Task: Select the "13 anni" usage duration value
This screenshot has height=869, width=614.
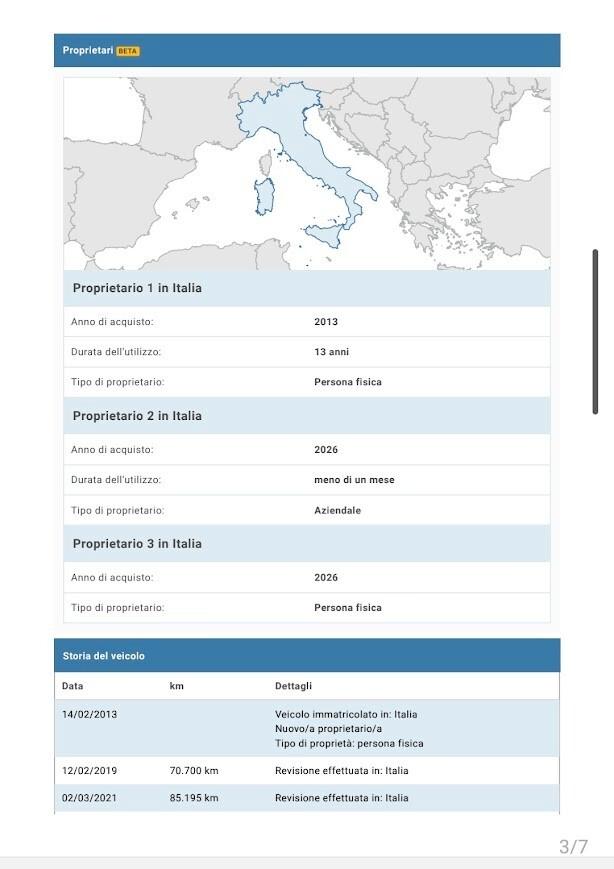Action: [x=332, y=352]
